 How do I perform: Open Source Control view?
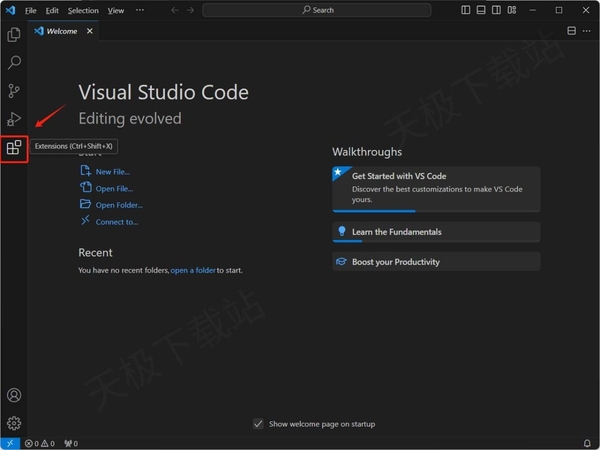[14, 91]
